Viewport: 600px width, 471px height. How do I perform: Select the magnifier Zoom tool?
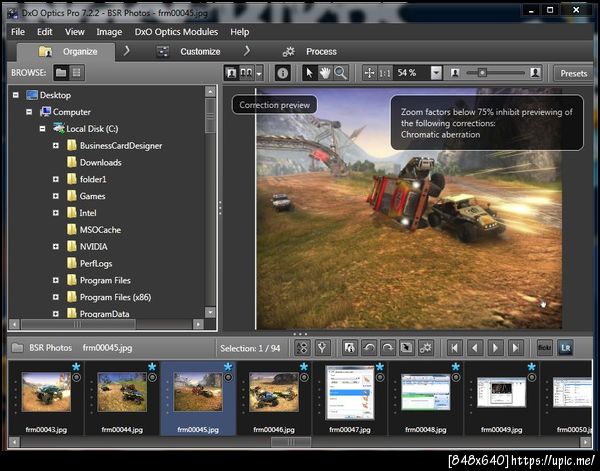coord(340,73)
